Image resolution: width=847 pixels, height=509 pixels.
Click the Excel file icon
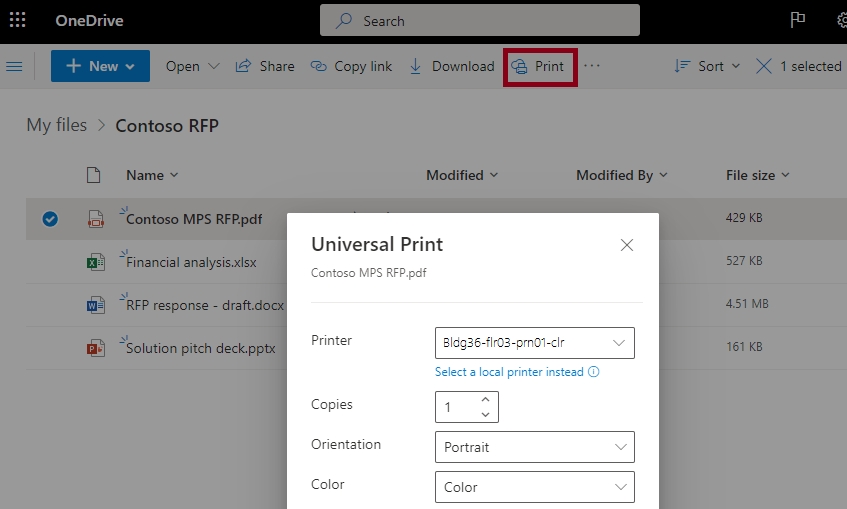[x=96, y=262]
